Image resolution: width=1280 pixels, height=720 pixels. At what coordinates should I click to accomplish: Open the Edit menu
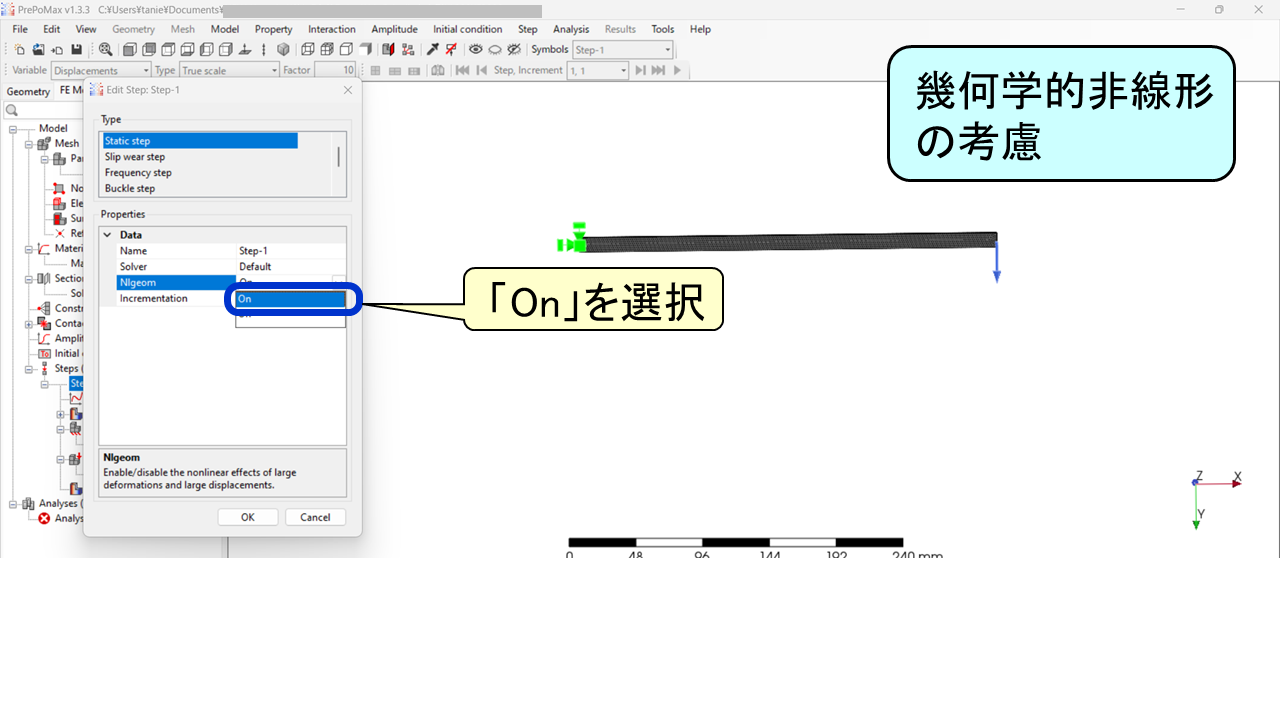(52, 29)
